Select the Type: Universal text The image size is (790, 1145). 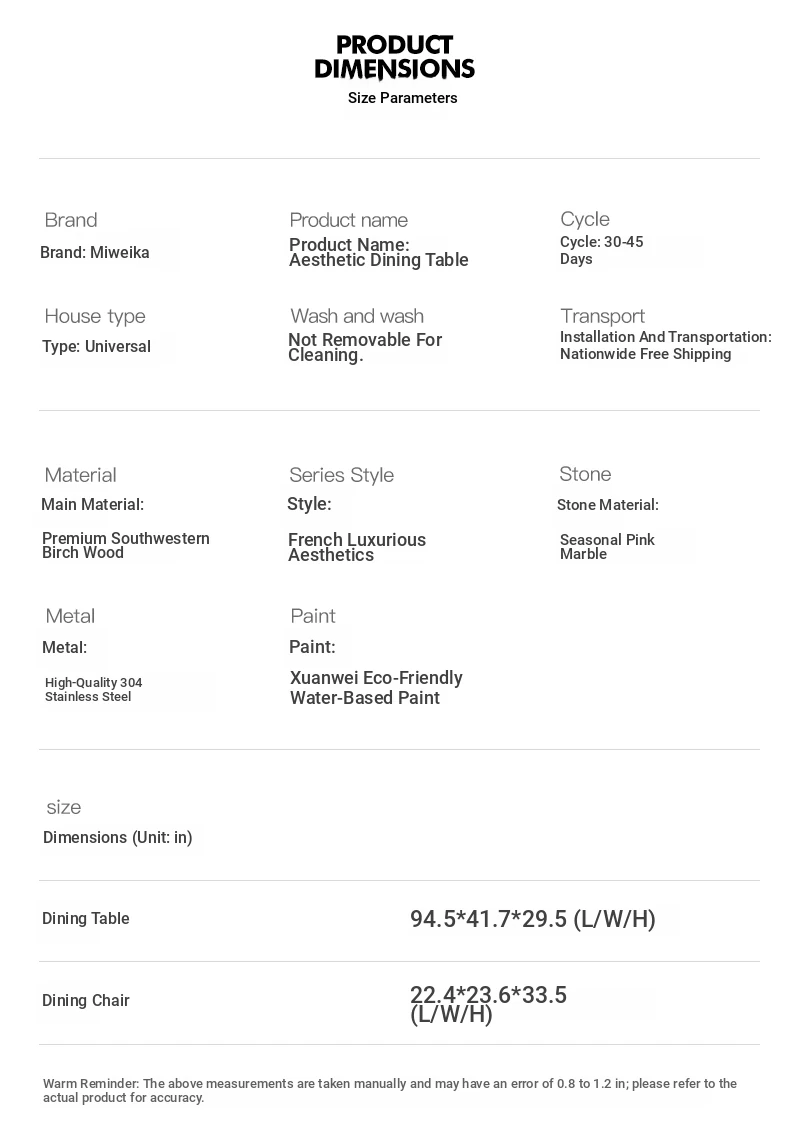[x=96, y=347]
